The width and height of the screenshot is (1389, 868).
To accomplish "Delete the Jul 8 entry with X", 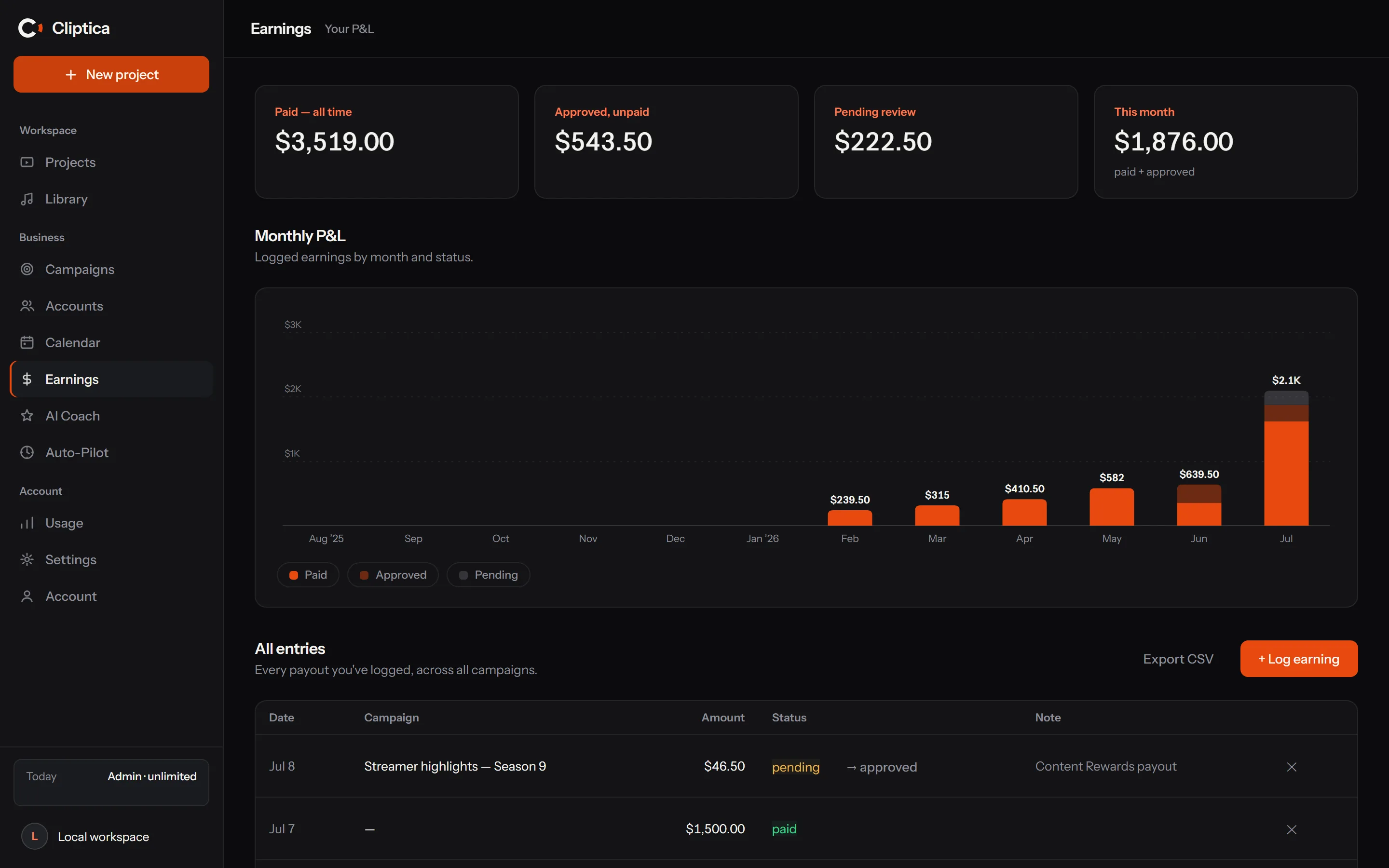I will pyautogui.click(x=1292, y=767).
